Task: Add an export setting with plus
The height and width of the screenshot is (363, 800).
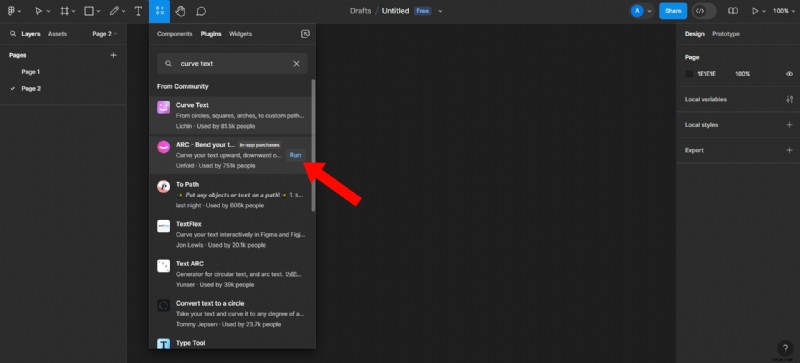Action: 789,150
